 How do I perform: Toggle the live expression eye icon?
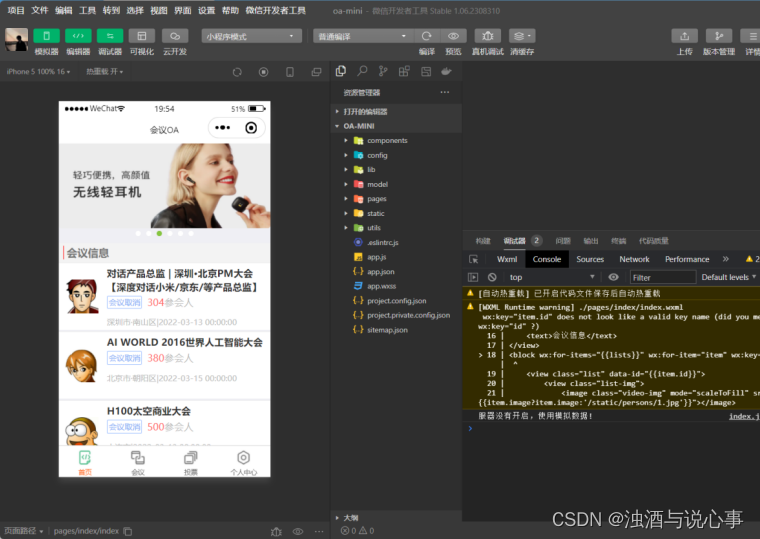(x=613, y=277)
